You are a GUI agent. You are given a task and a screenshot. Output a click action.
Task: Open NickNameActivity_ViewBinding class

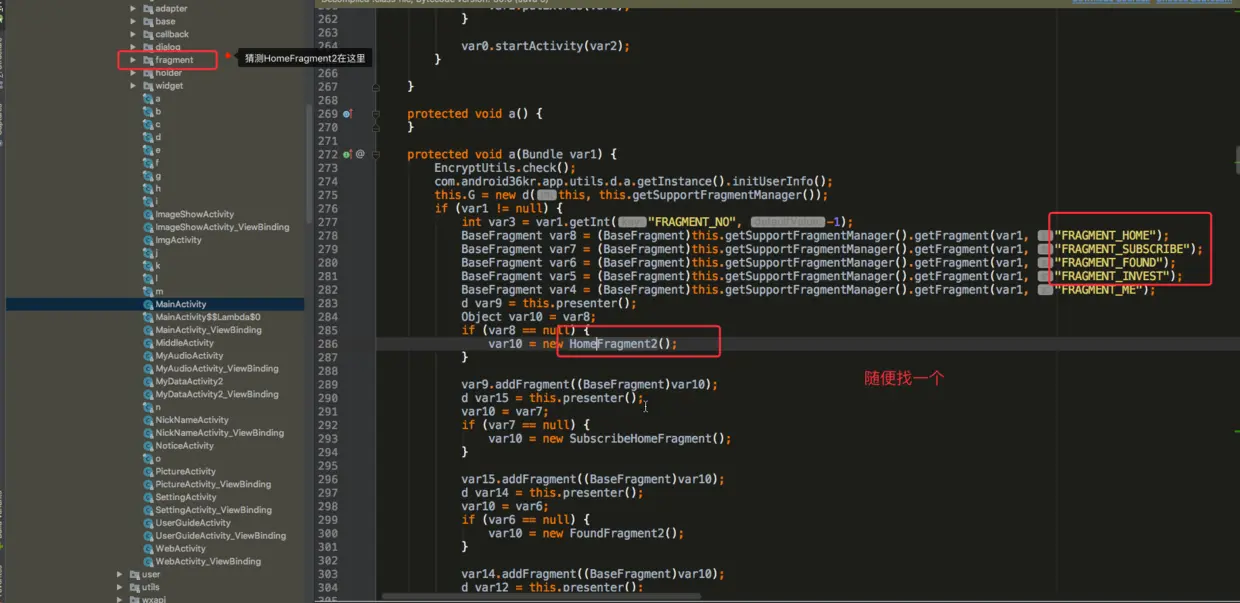click(x=219, y=433)
